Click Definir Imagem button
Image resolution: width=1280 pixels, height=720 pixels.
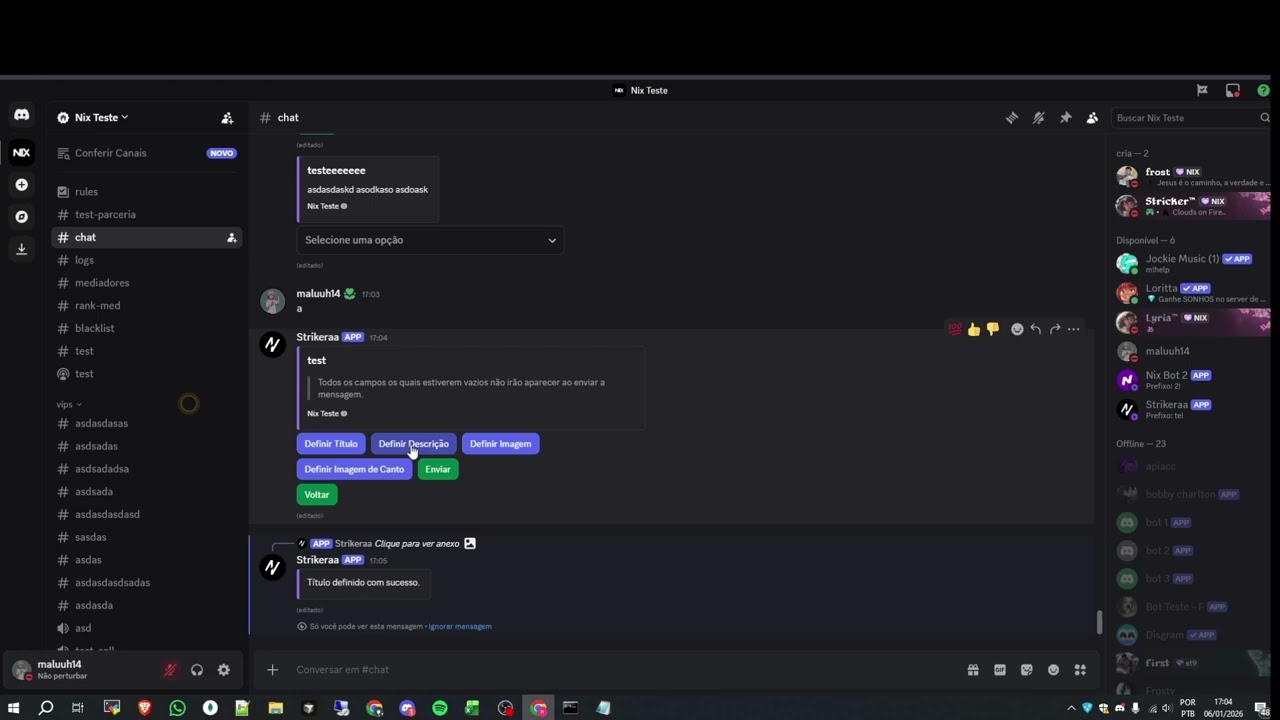click(501, 444)
